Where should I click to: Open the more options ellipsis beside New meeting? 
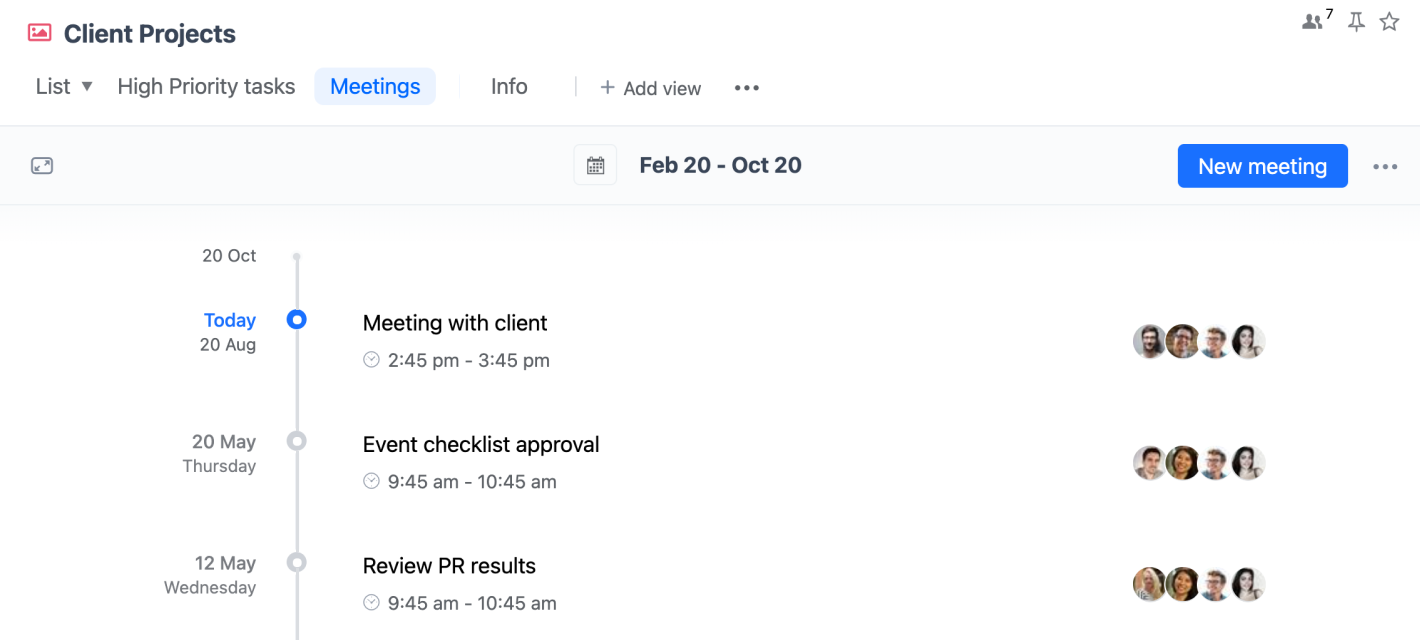[1385, 167]
